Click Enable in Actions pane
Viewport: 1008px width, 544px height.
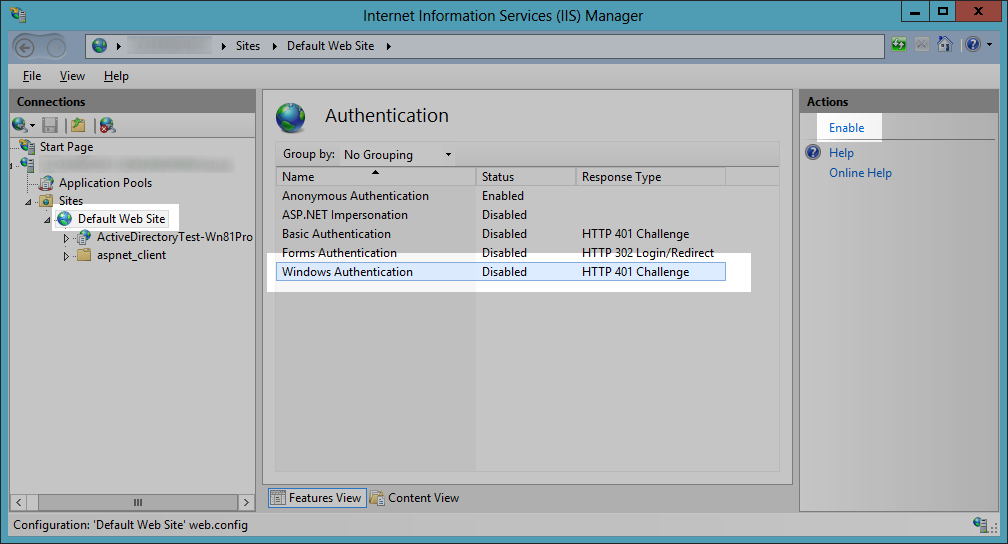846,127
